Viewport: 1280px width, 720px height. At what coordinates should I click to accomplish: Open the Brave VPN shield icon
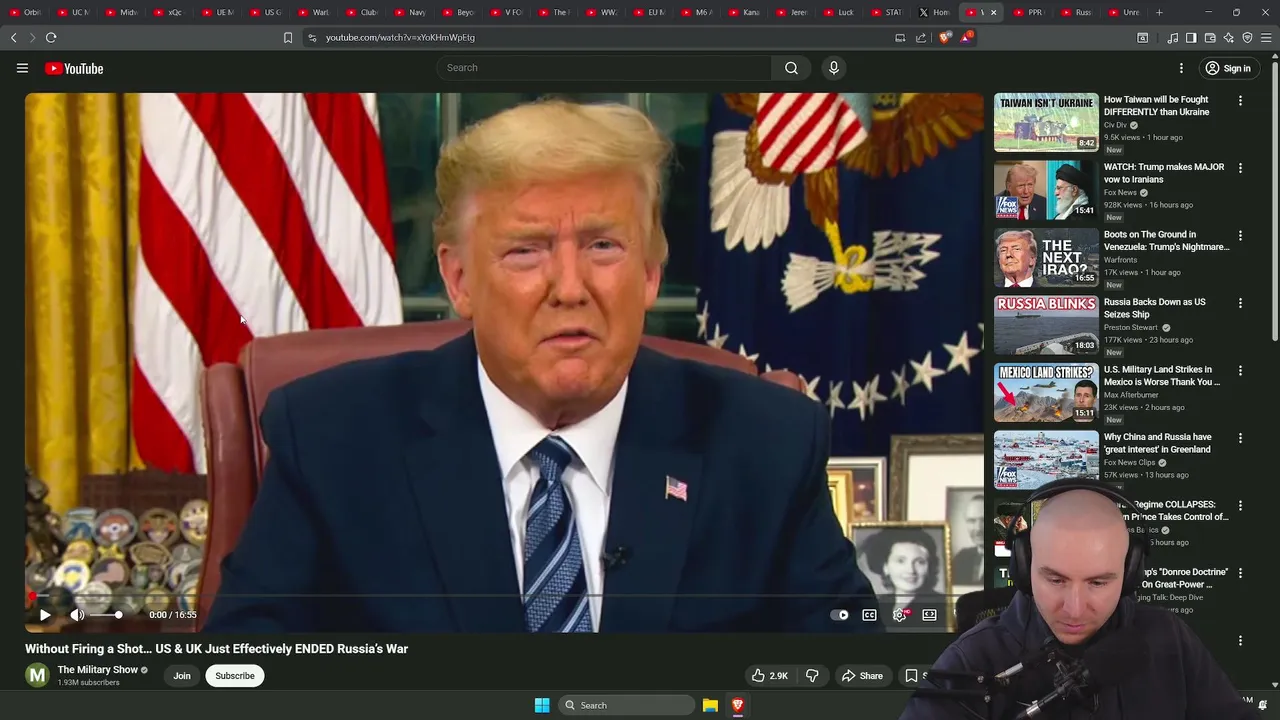pos(1247,38)
